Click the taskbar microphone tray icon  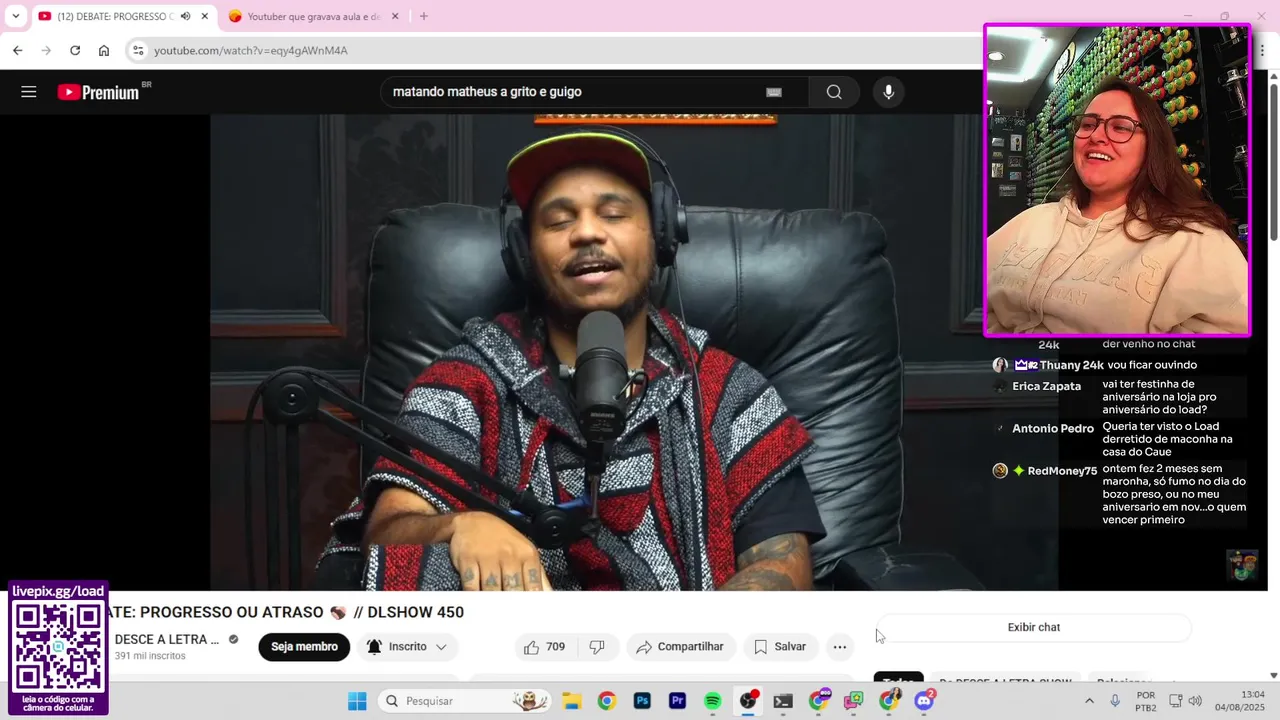pos(1115,701)
